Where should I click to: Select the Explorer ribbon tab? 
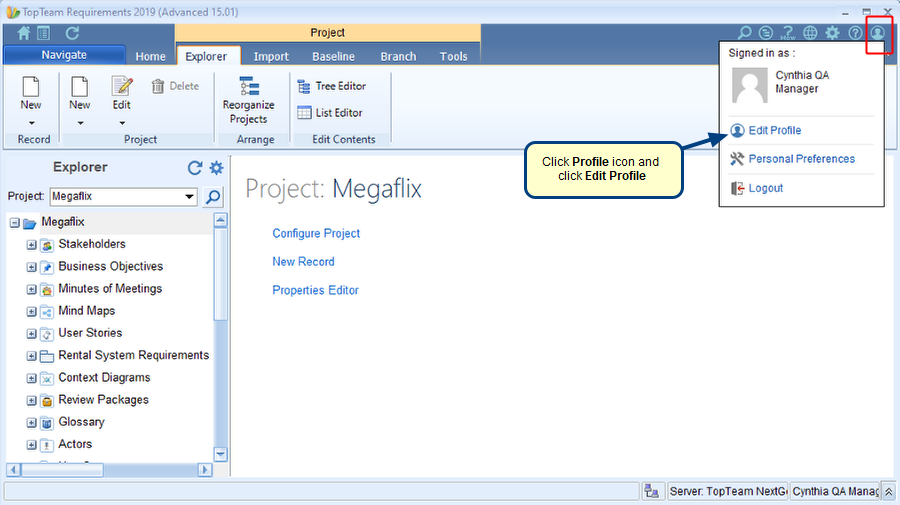206,56
